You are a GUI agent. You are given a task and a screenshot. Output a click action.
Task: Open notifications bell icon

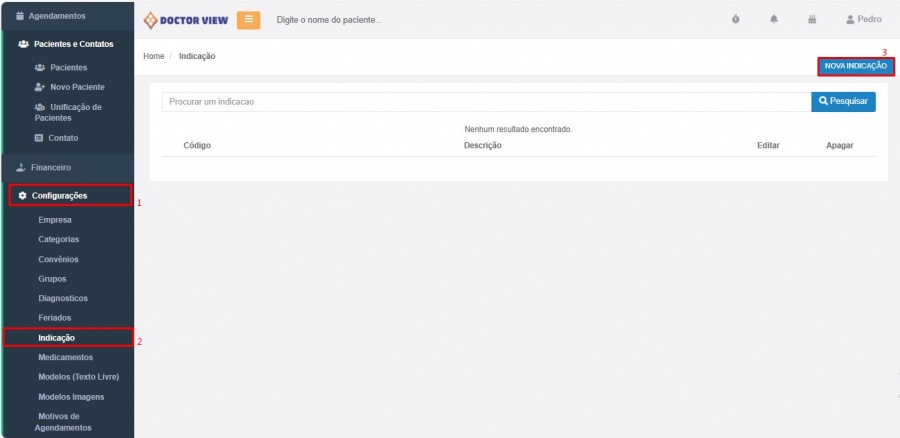tap(773, 20)
